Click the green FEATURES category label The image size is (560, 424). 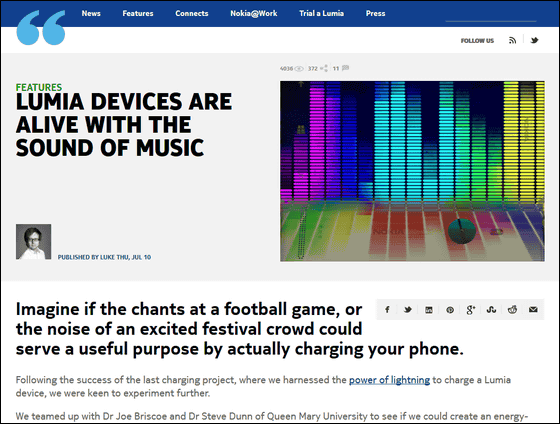click(39, 87)
